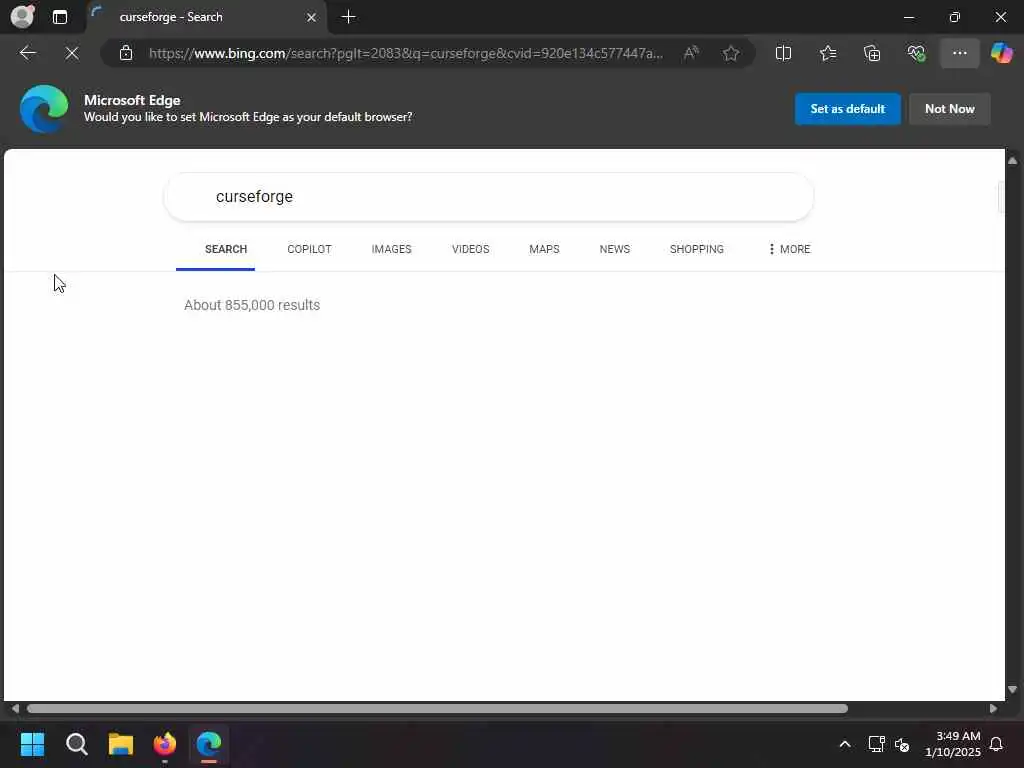Click the curseforge search box
The width and height of the screenshot is (1024, 768).
click(x=488, y=197)
